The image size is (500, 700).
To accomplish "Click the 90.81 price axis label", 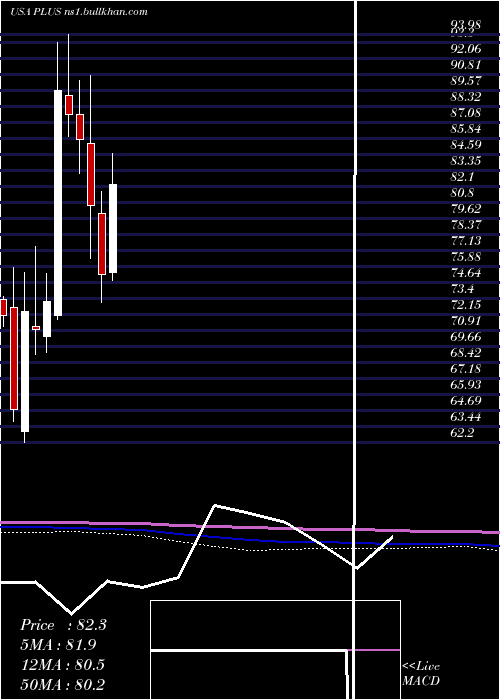I will click(x=466, y=64).
